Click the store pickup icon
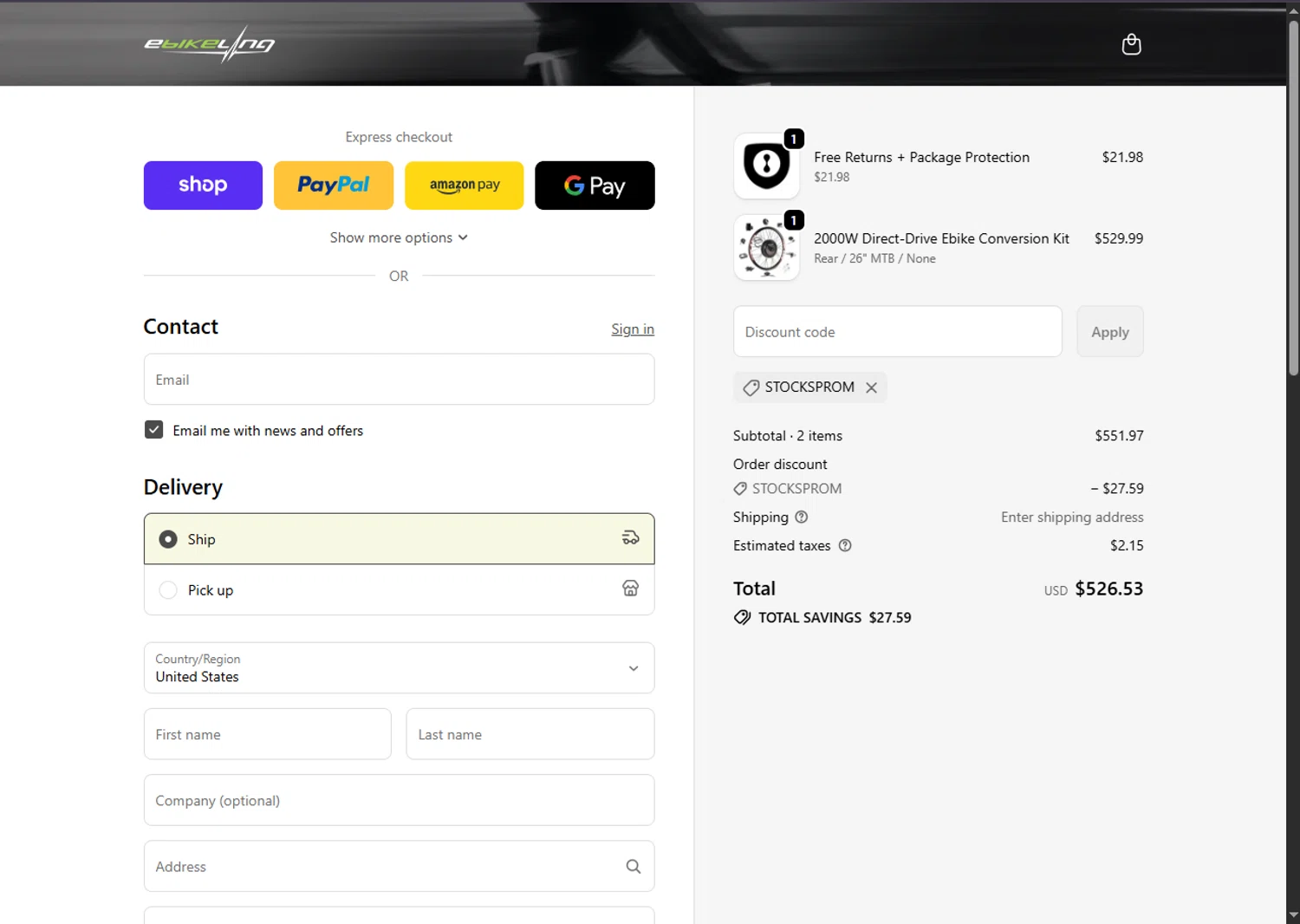 tap(631, 589)
